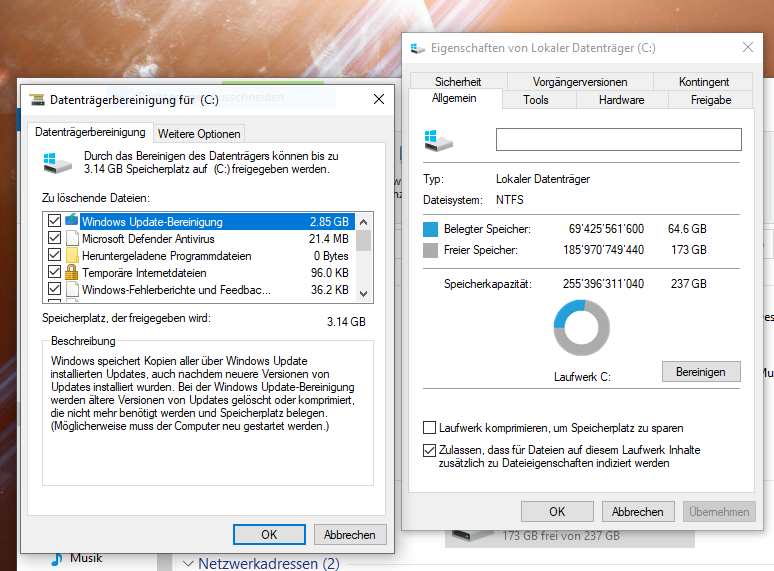Viewport: 774px width, 571px height.
Task: Close the Eigenschaften von Lokaler Datenträger window
Action: (x=748, y=47)
